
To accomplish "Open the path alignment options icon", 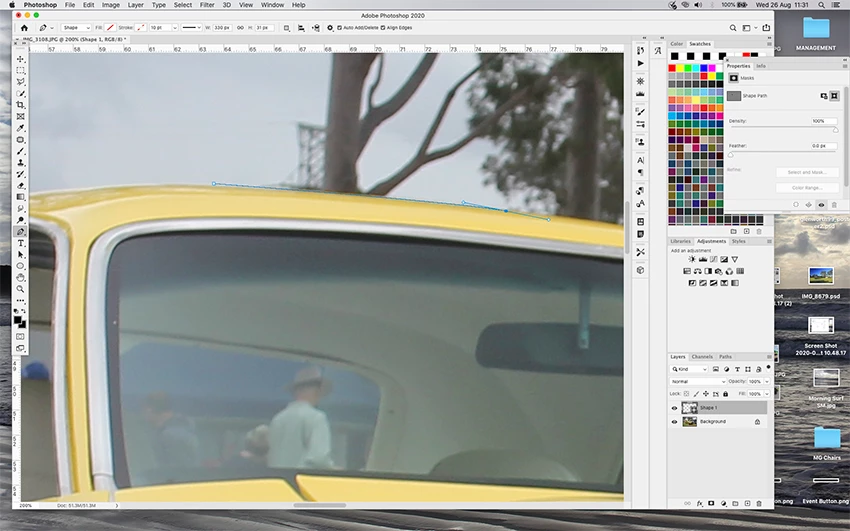I will tap(301, 28).
